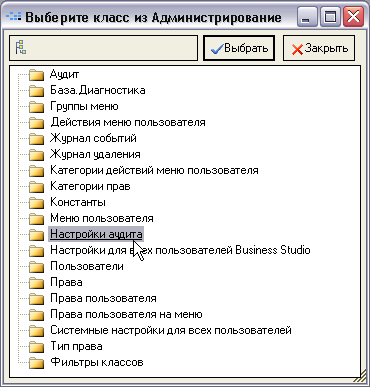Select the Меню пользователя row

102,218
